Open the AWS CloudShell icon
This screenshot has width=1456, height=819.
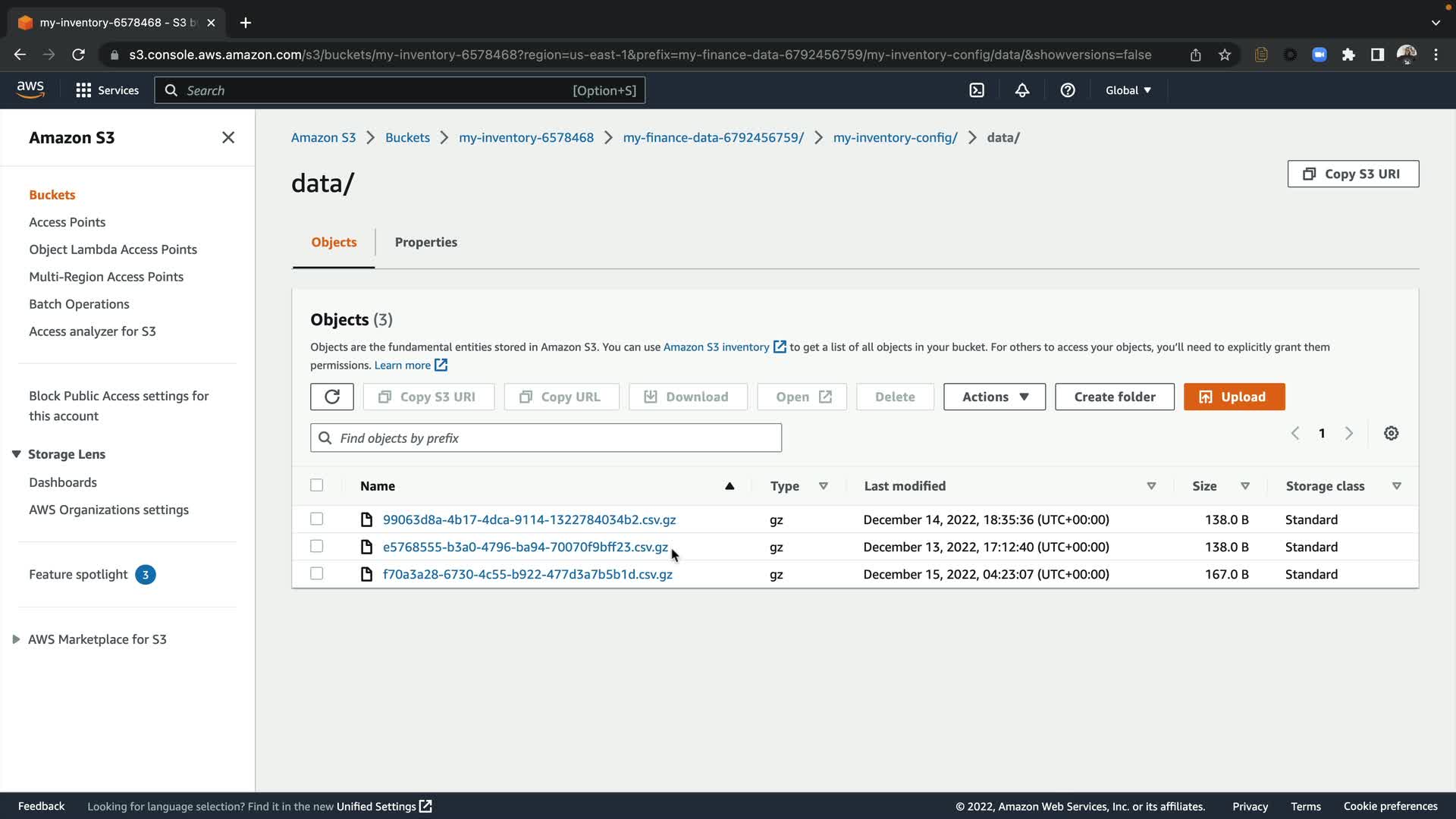click(977, 90)
